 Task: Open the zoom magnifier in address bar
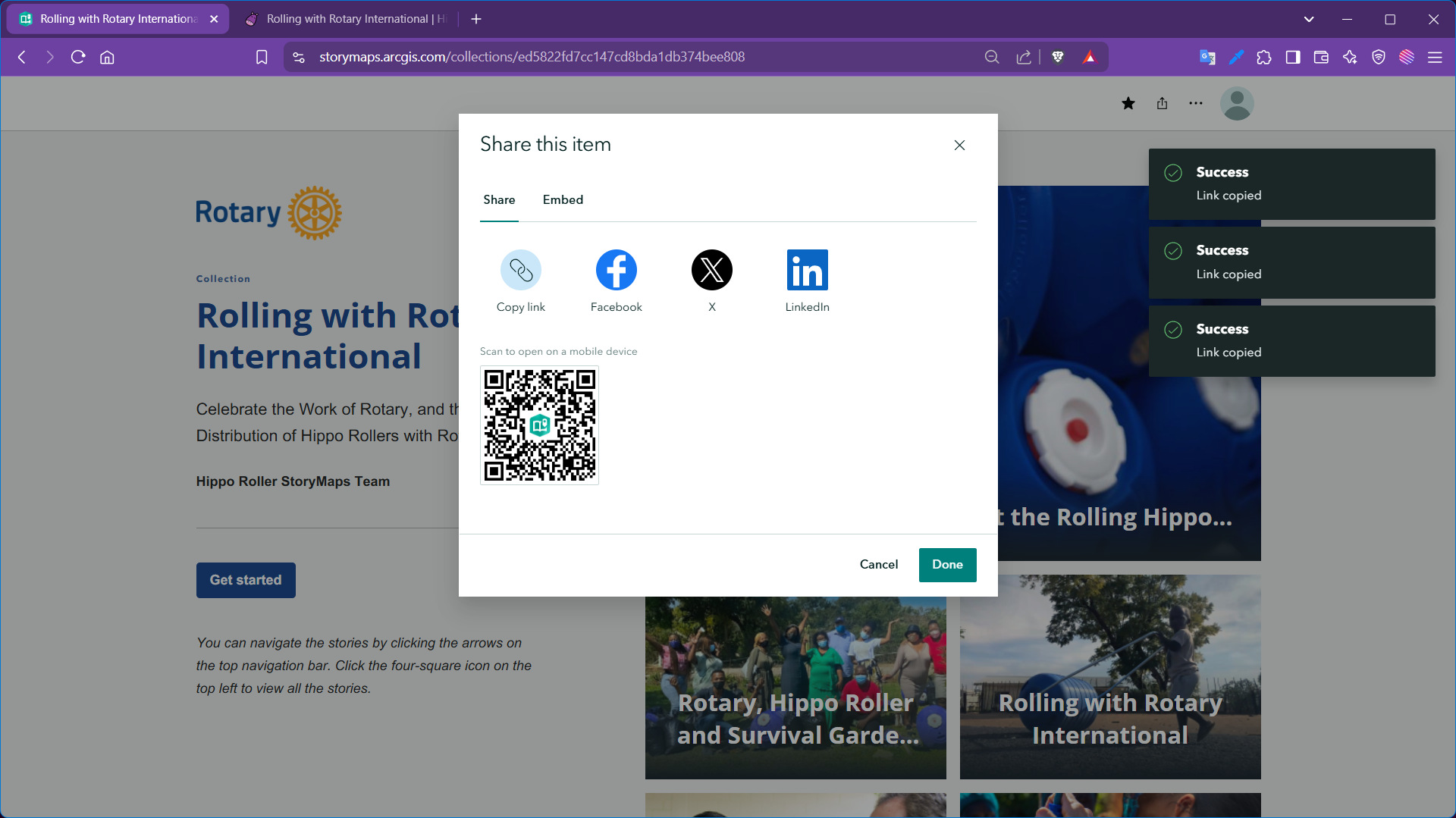tap(992, 57)
